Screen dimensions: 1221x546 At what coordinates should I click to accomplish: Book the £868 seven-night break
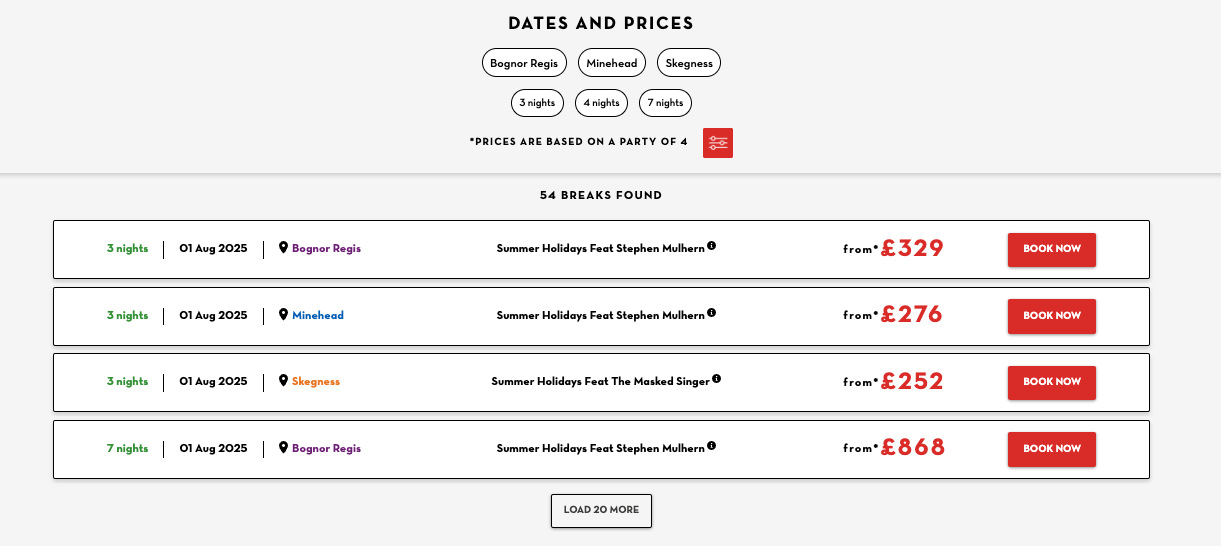(1052, 449)
